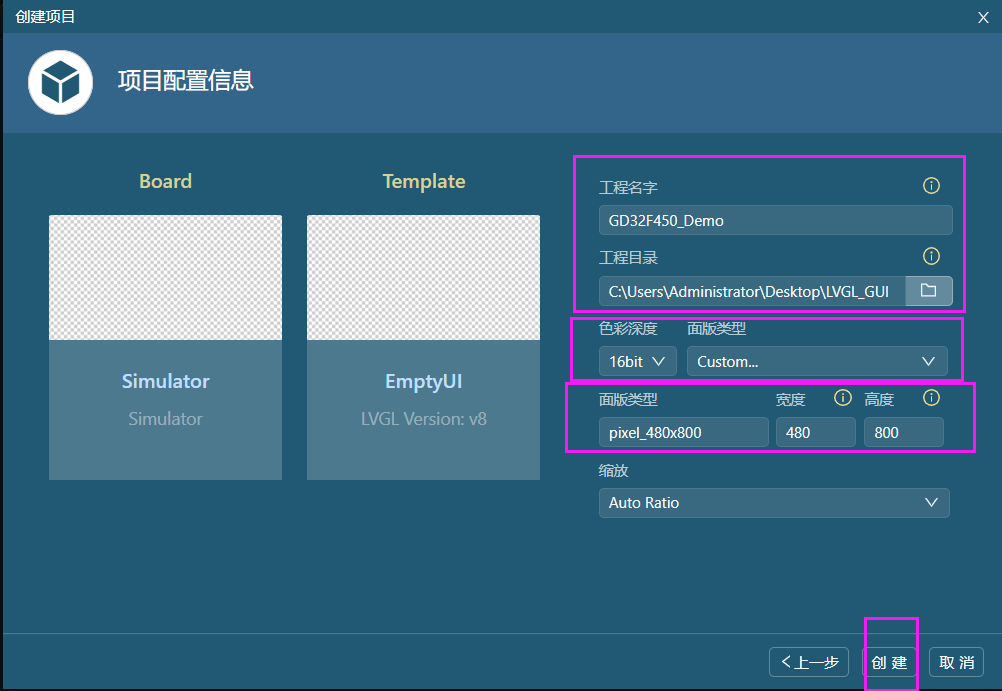Go back with the 上一步 button
Viewport: 1002px width, 691px height.
pyautogui.click(x=809, y=662)
